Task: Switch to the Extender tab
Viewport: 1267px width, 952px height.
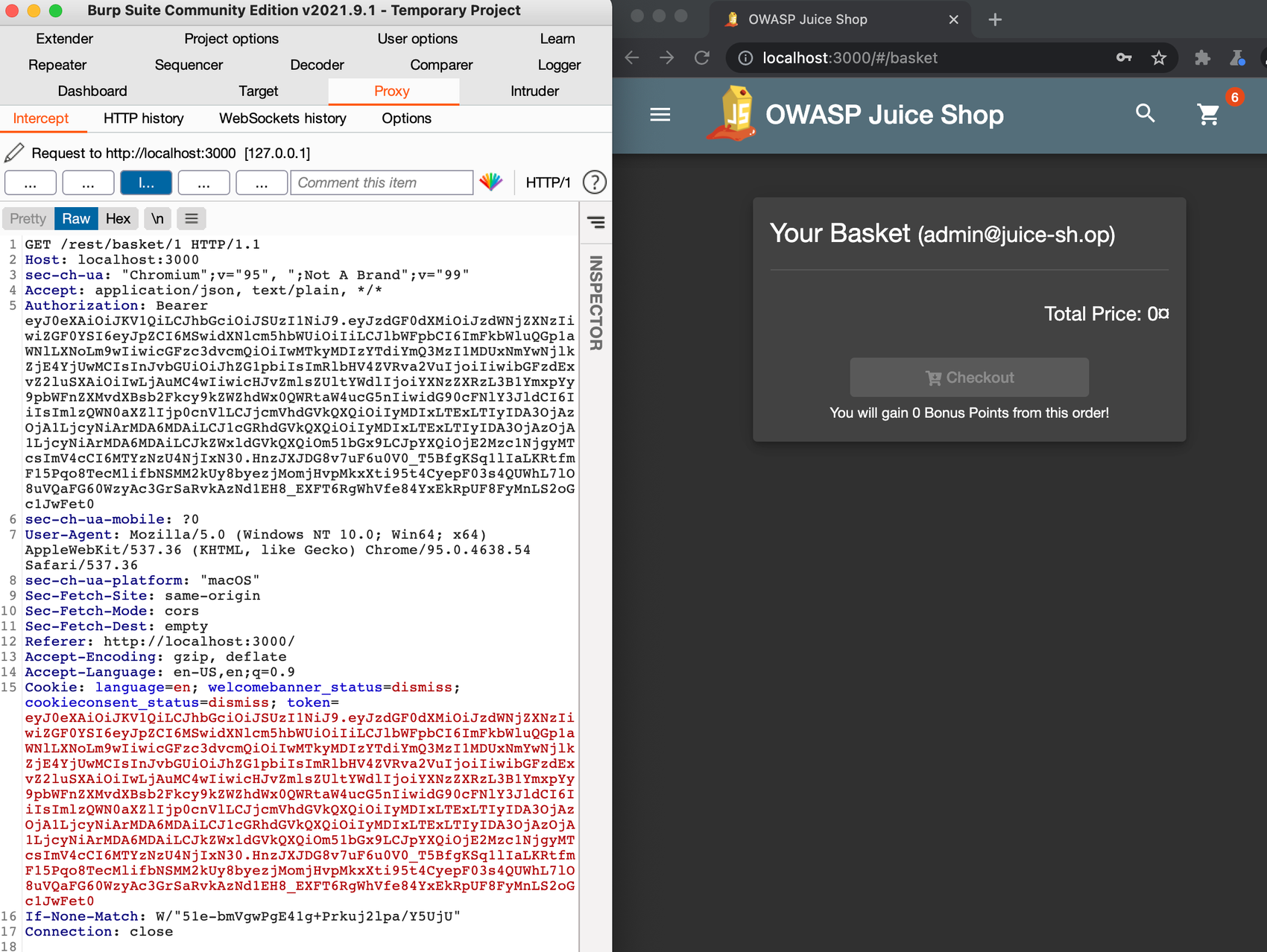Action: click(65, 39)
